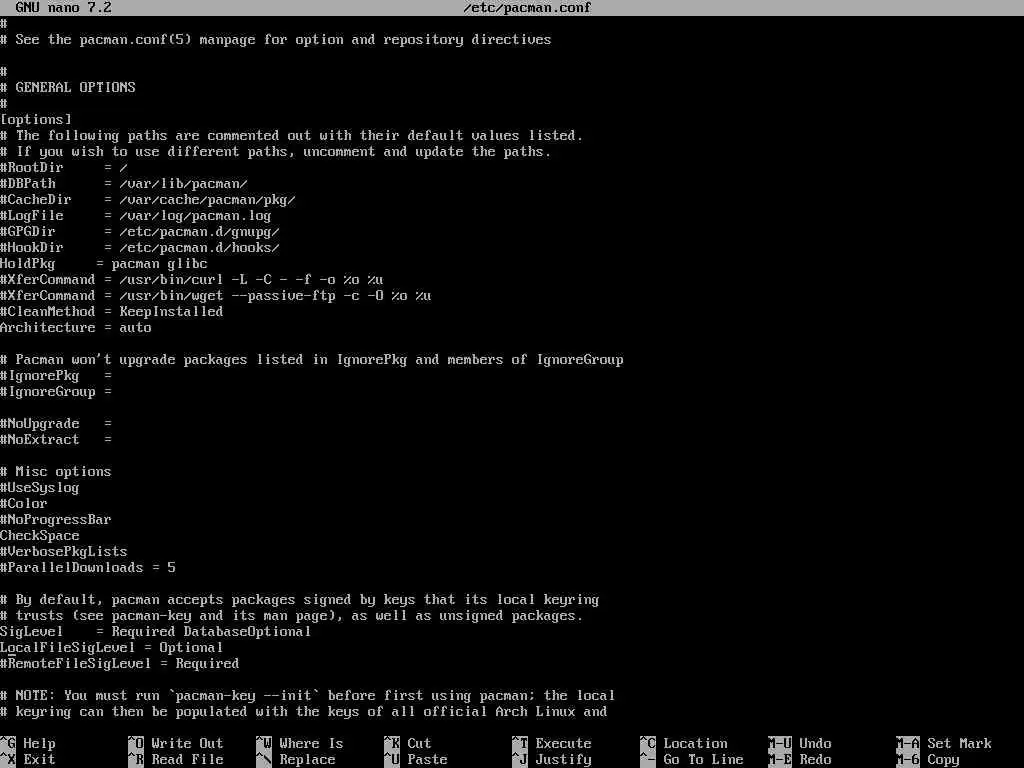1024x768 pixels.
Task: Place cursor on the #VerbosePkgLists line
Action: [x=64, y=552]
